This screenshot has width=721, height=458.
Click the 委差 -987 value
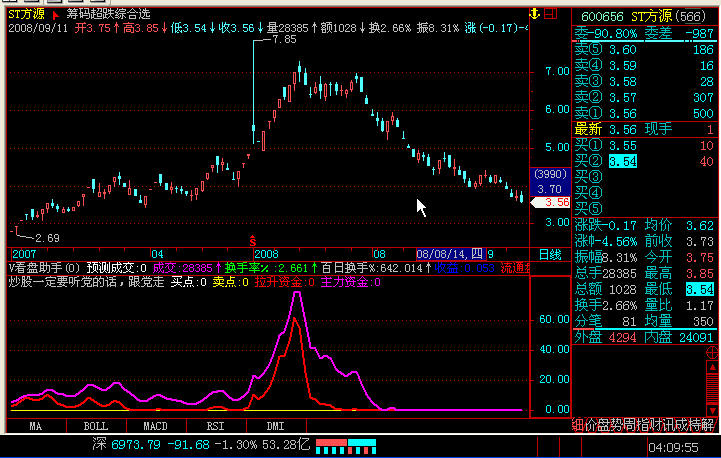[698, 34]
